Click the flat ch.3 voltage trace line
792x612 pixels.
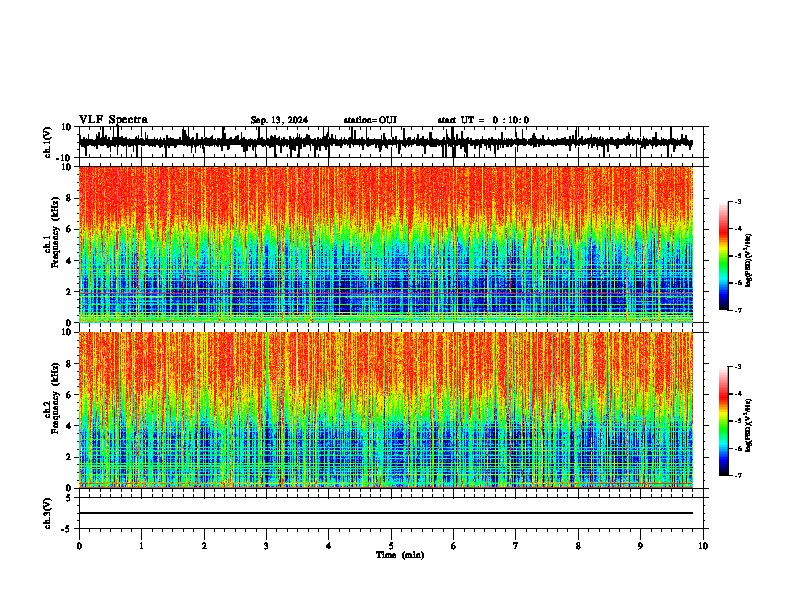click(x=385, y=513)
